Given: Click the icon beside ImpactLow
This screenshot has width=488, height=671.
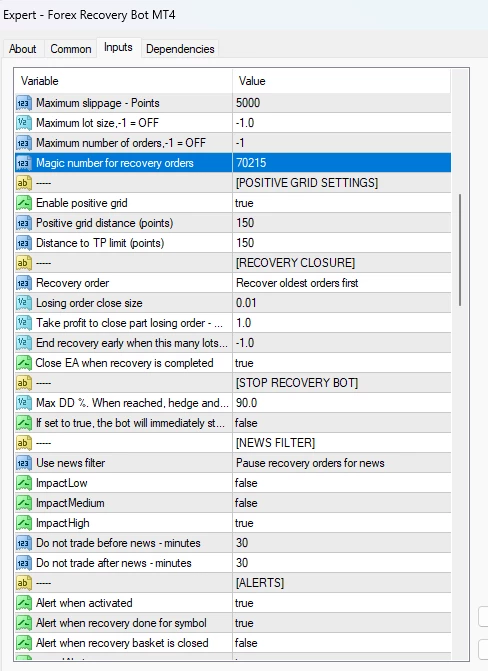Looking at the screenshot, I should [24, 483].
